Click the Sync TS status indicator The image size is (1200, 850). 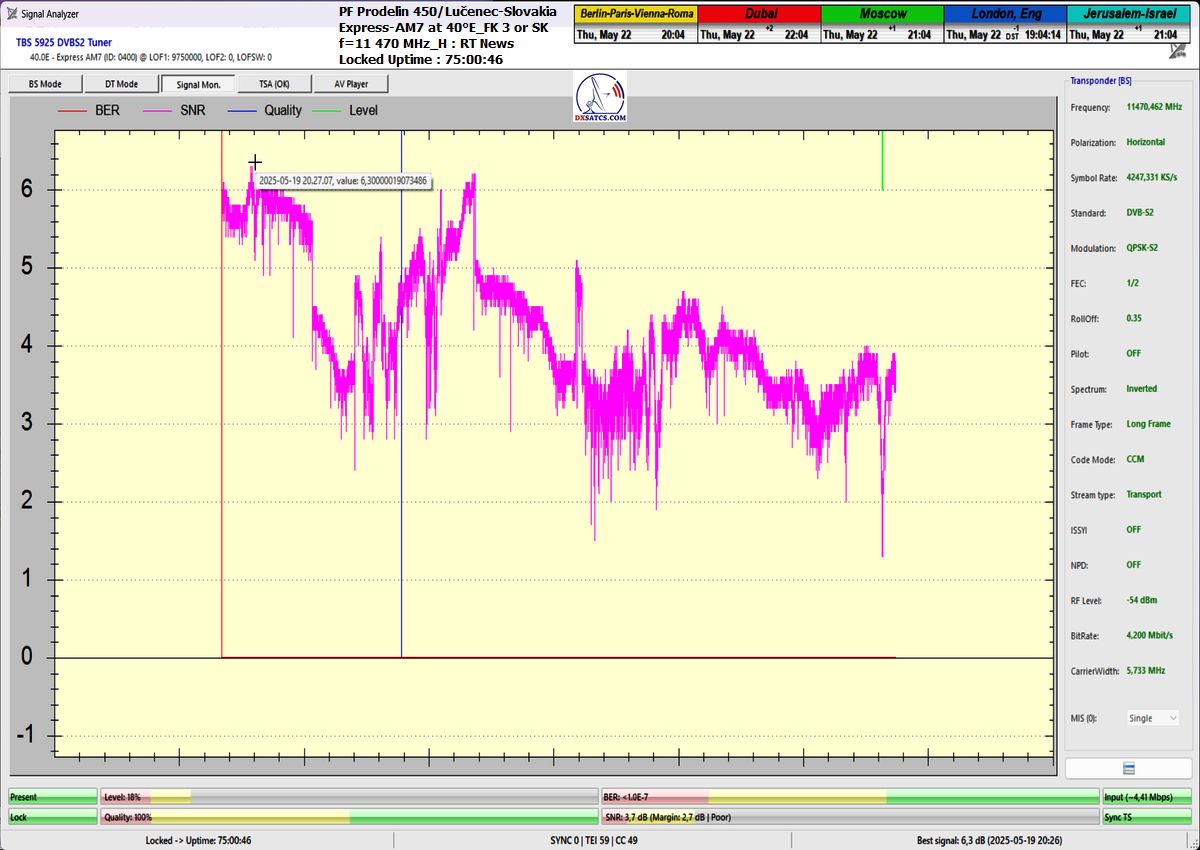1147,817
